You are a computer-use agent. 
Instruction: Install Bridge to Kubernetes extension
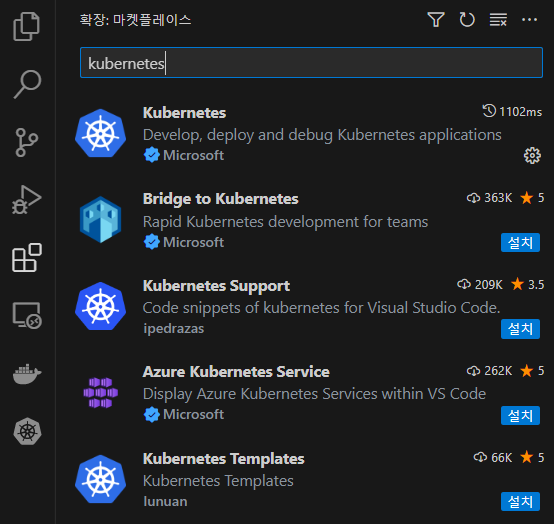pos(520,242)
